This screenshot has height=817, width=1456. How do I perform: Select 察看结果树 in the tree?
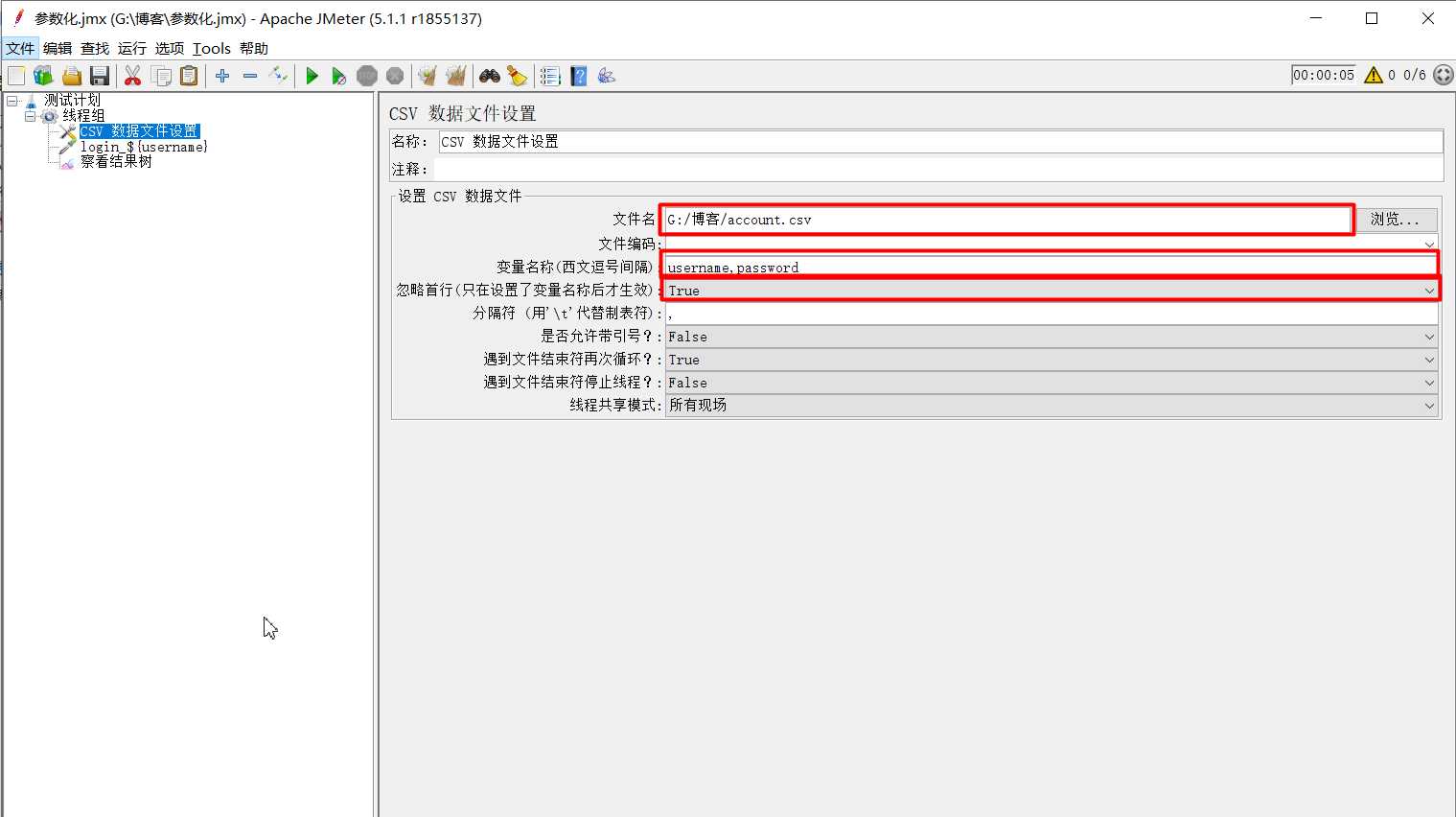[x=116, y=161]
